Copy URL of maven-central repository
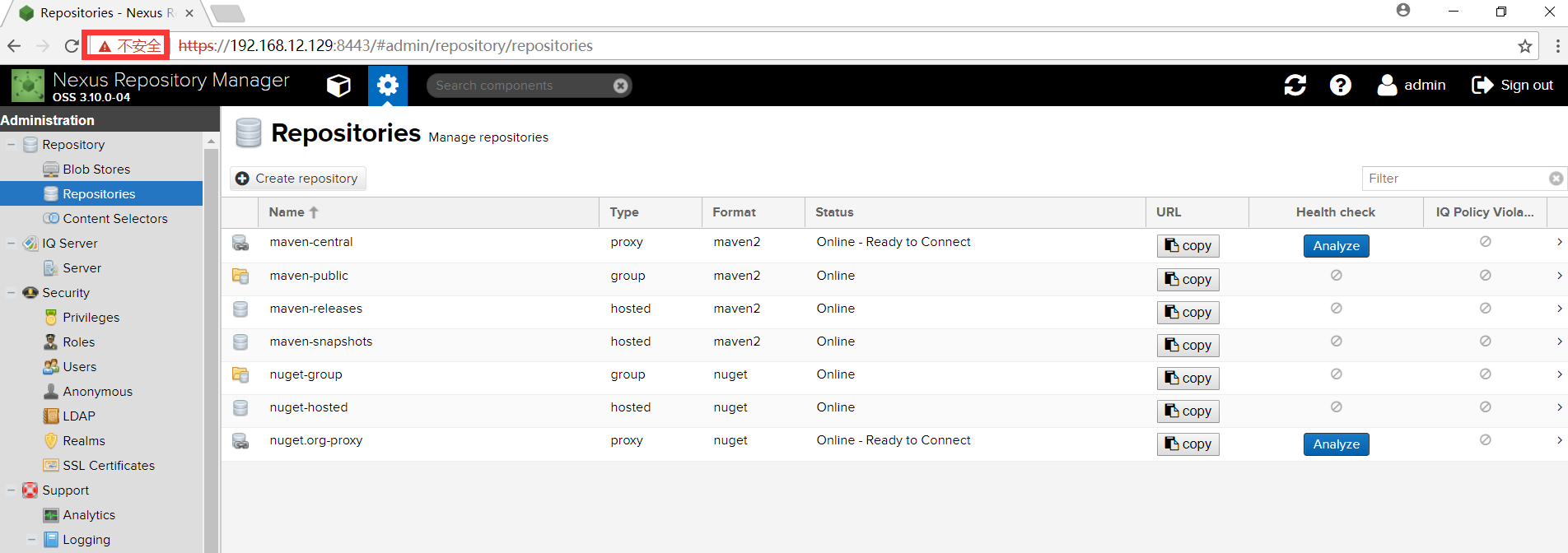 1188,246
